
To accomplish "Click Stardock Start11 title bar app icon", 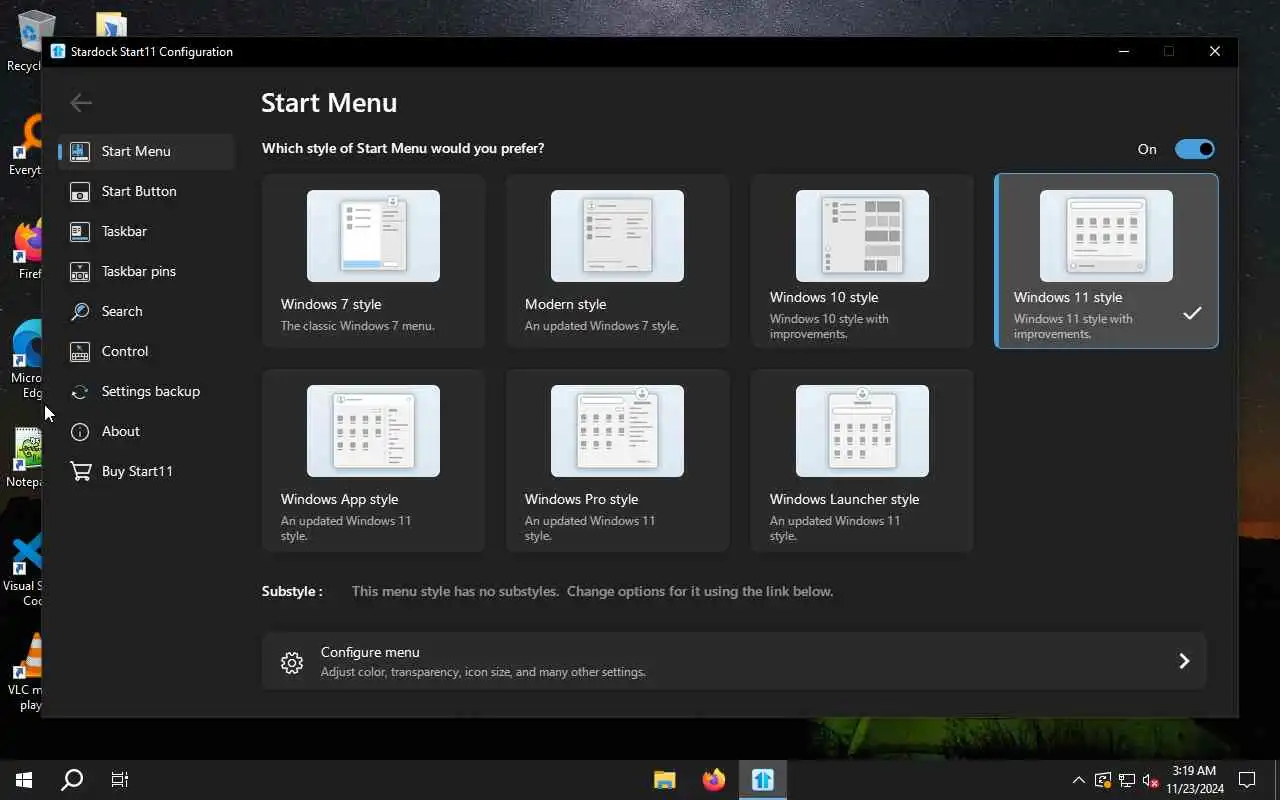I will click(x=58, y=52).
